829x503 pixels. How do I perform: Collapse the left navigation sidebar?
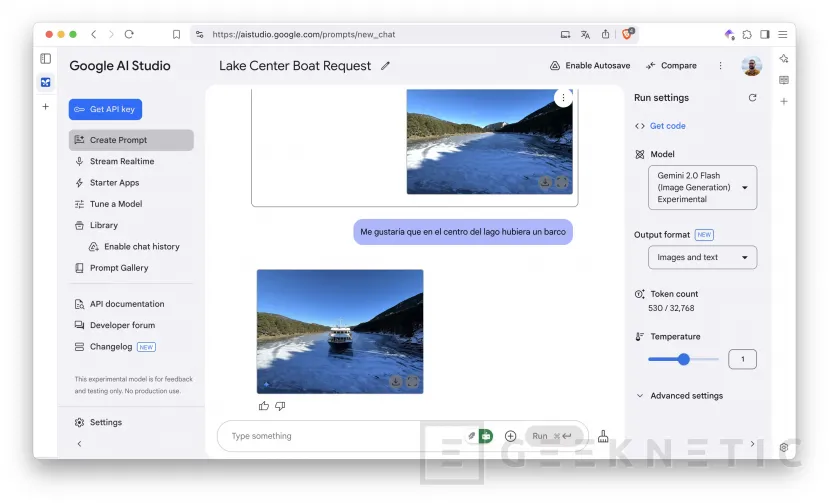[79, 444]
